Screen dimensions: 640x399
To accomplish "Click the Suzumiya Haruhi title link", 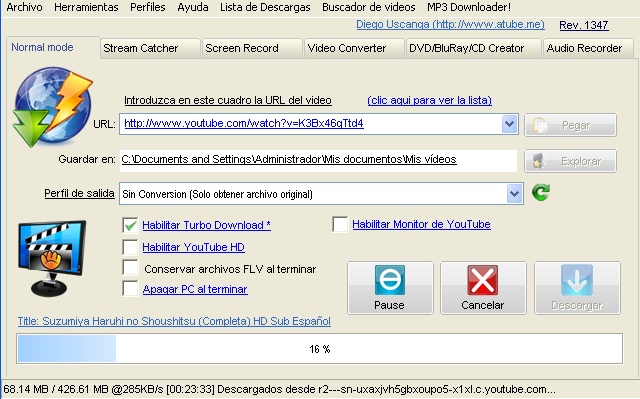I will coord(174,321).
